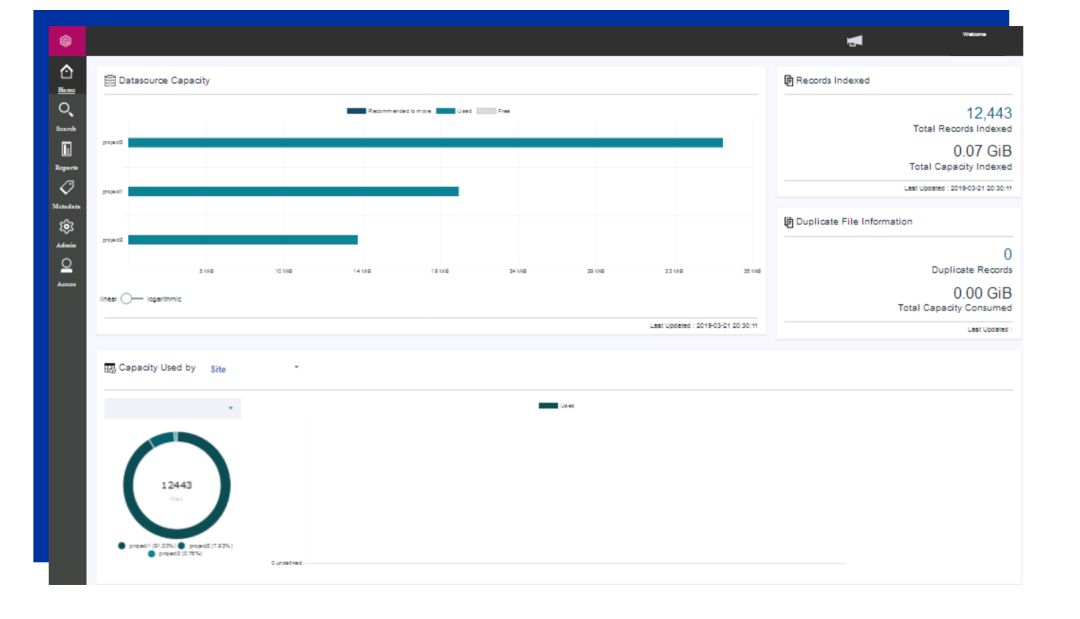Click the Duplicate File Information icon
Image resolution: width=1080 pixels, height=619 pixels.
[788, 222]
